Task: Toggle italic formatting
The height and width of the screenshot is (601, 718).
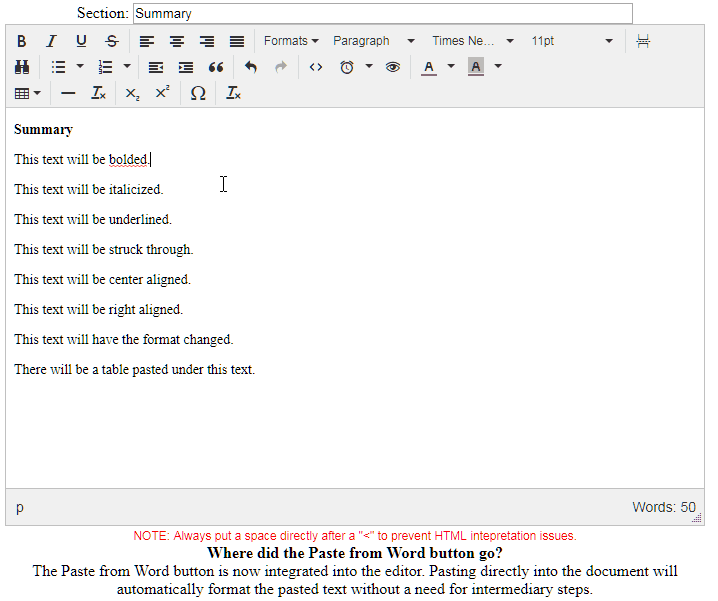Action: tap(51, 41)
